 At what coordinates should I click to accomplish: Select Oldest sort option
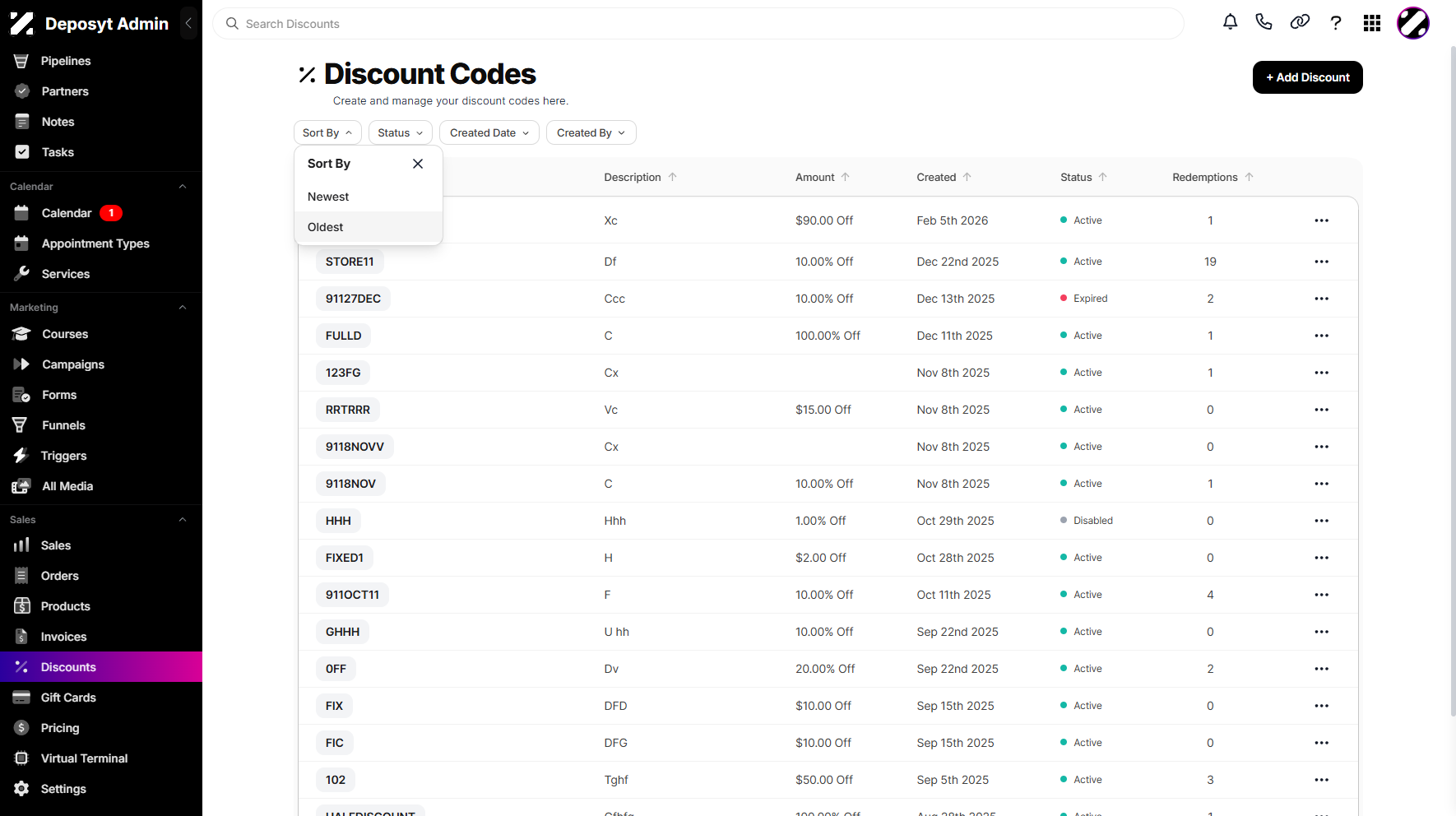point(369,227)
